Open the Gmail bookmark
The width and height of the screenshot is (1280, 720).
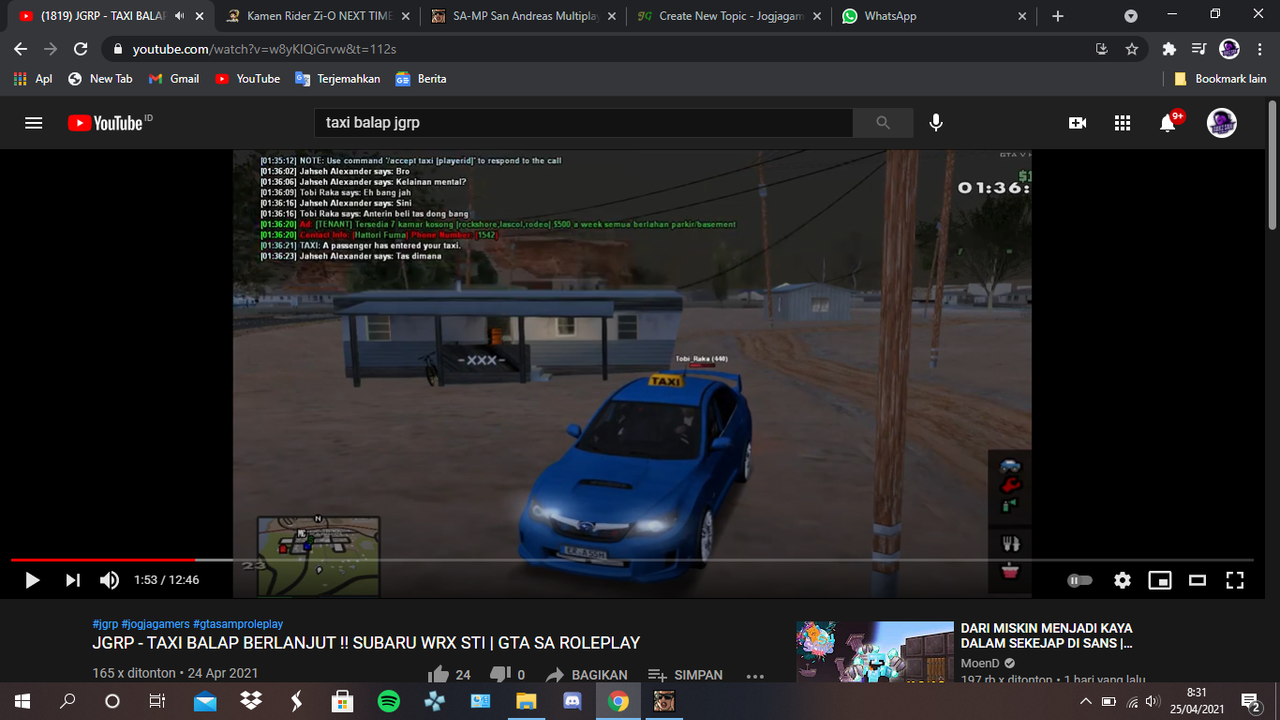tap(174, 78)
